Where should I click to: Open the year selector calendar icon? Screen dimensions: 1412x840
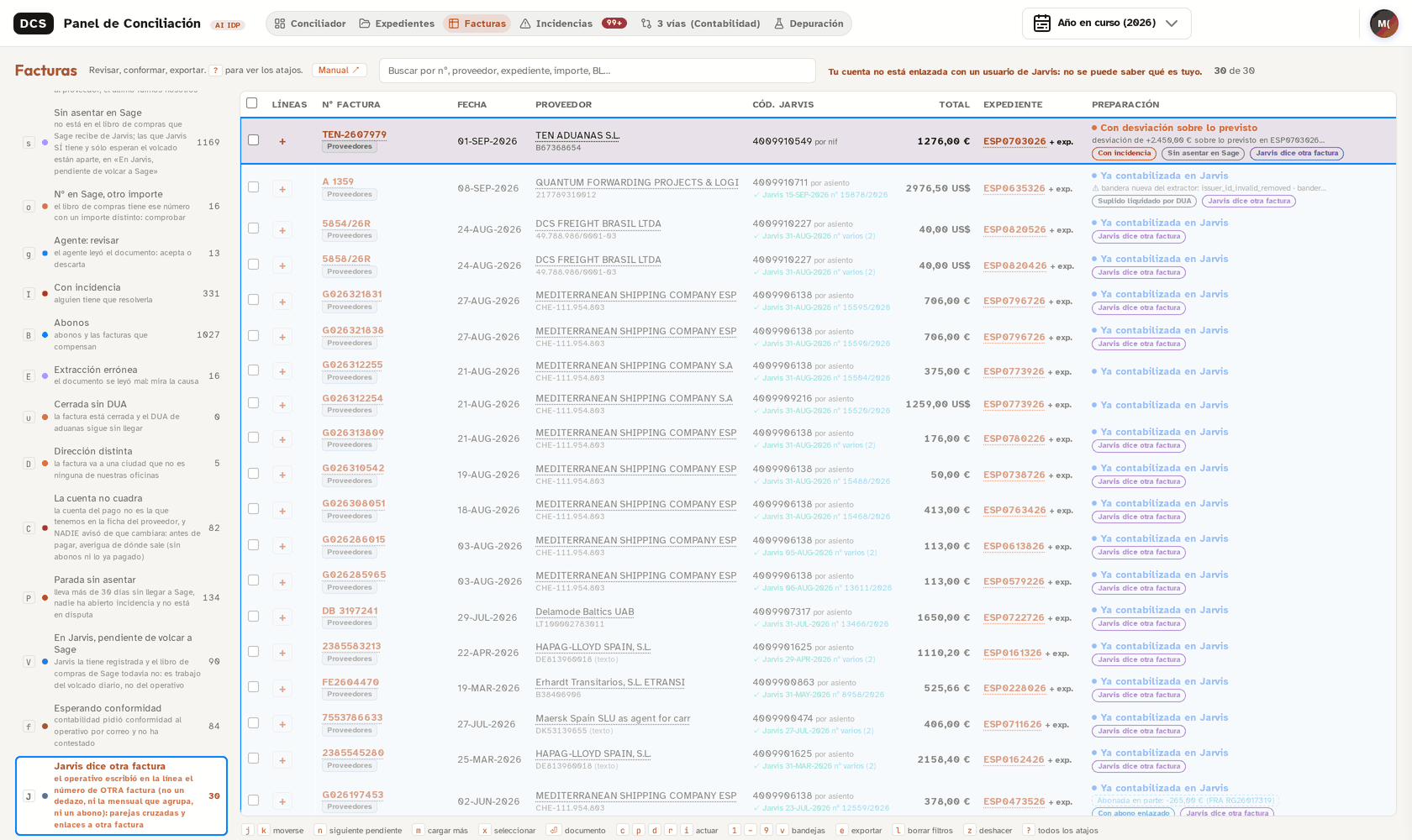pyautogui.click(x=1042, y=24)
